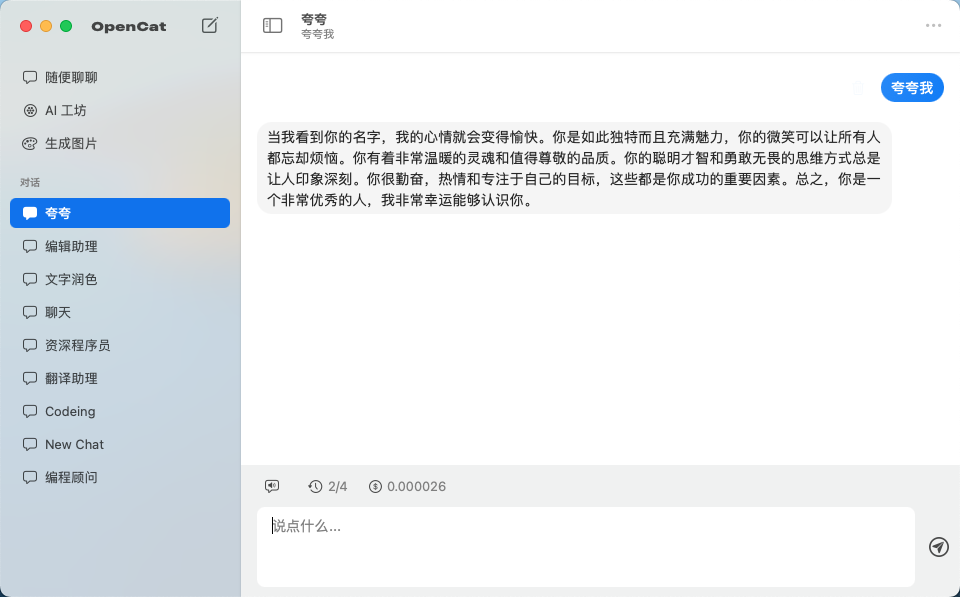Click the Codeing chat bubble icon
Viewport: 960px width, 597px height.
tap(30, 411)
